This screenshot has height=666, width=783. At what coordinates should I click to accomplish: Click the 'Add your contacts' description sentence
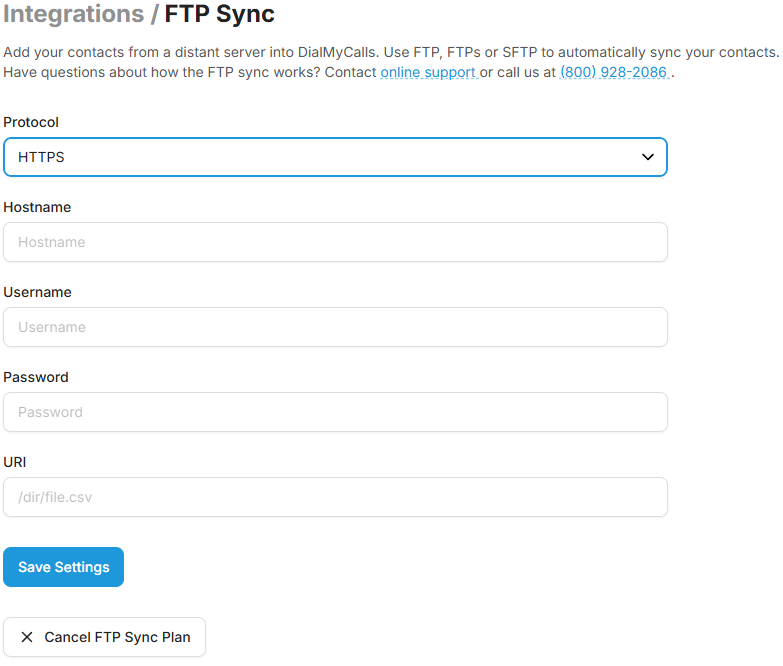pyautogui.click(x=390, y=52)
